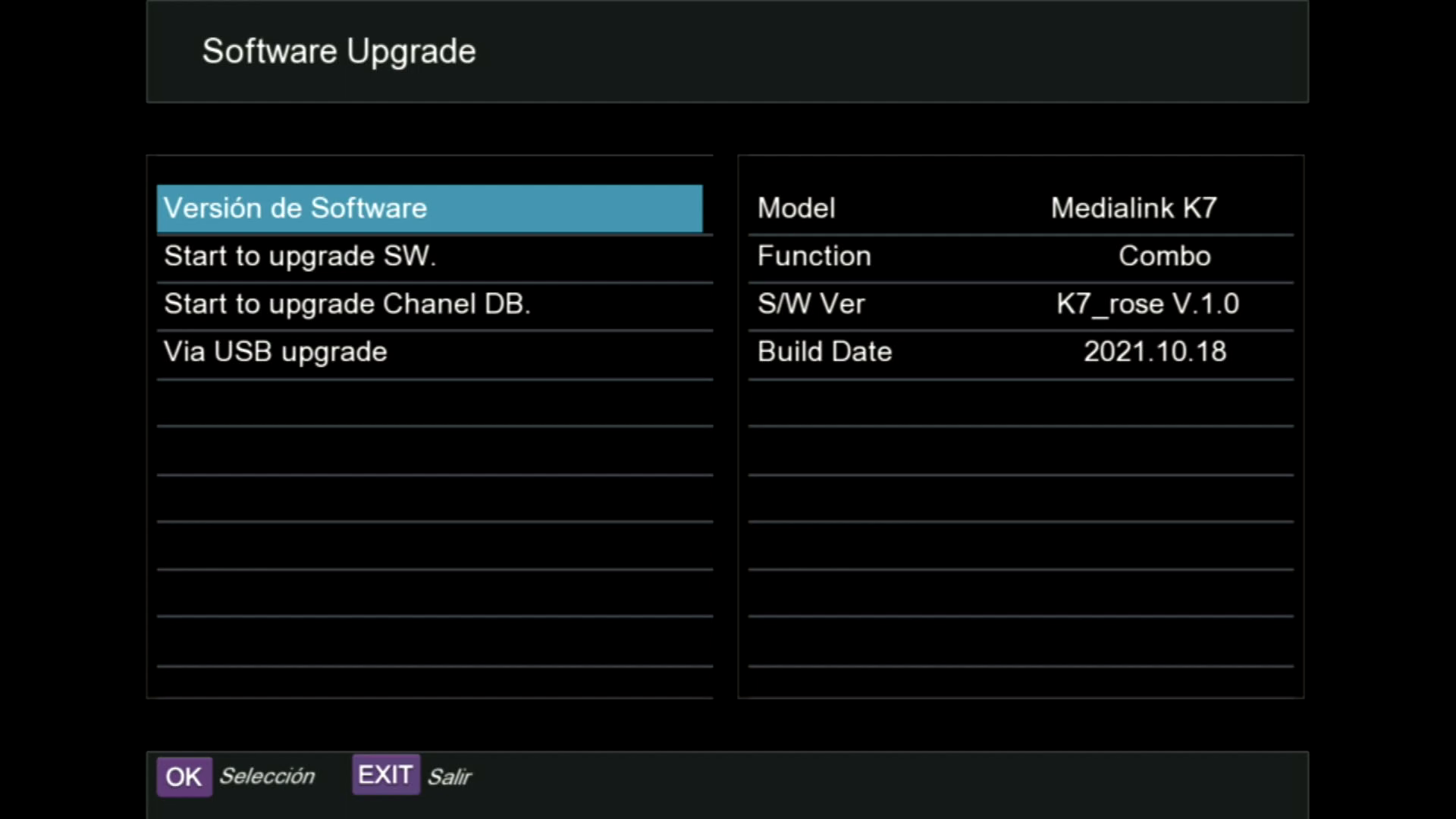The image size is (1456, 819).
Task: Click the Salir hint label
Action: (449, 777)
